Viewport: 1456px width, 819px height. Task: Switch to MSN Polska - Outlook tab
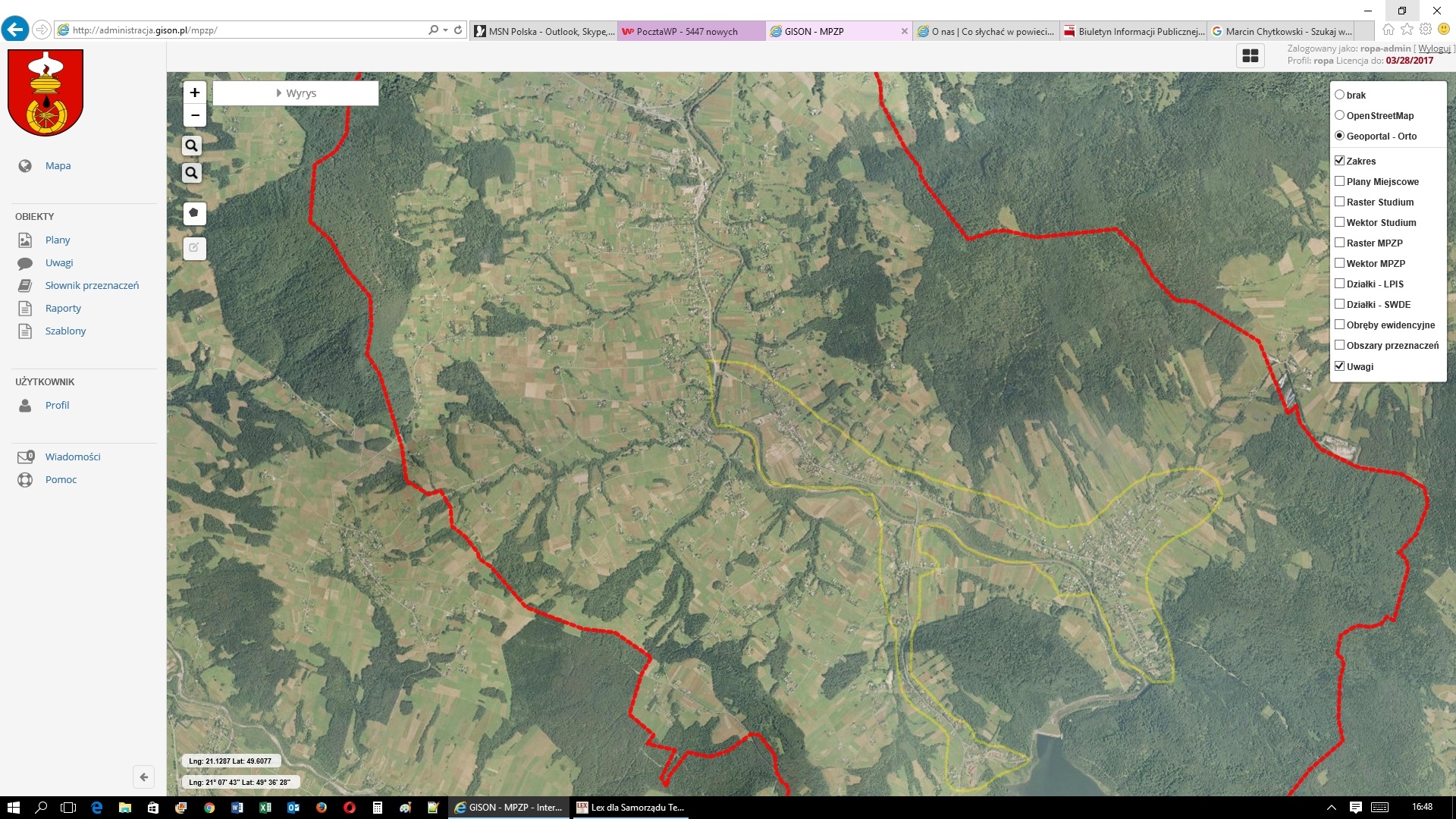click(x=544, y=31)
